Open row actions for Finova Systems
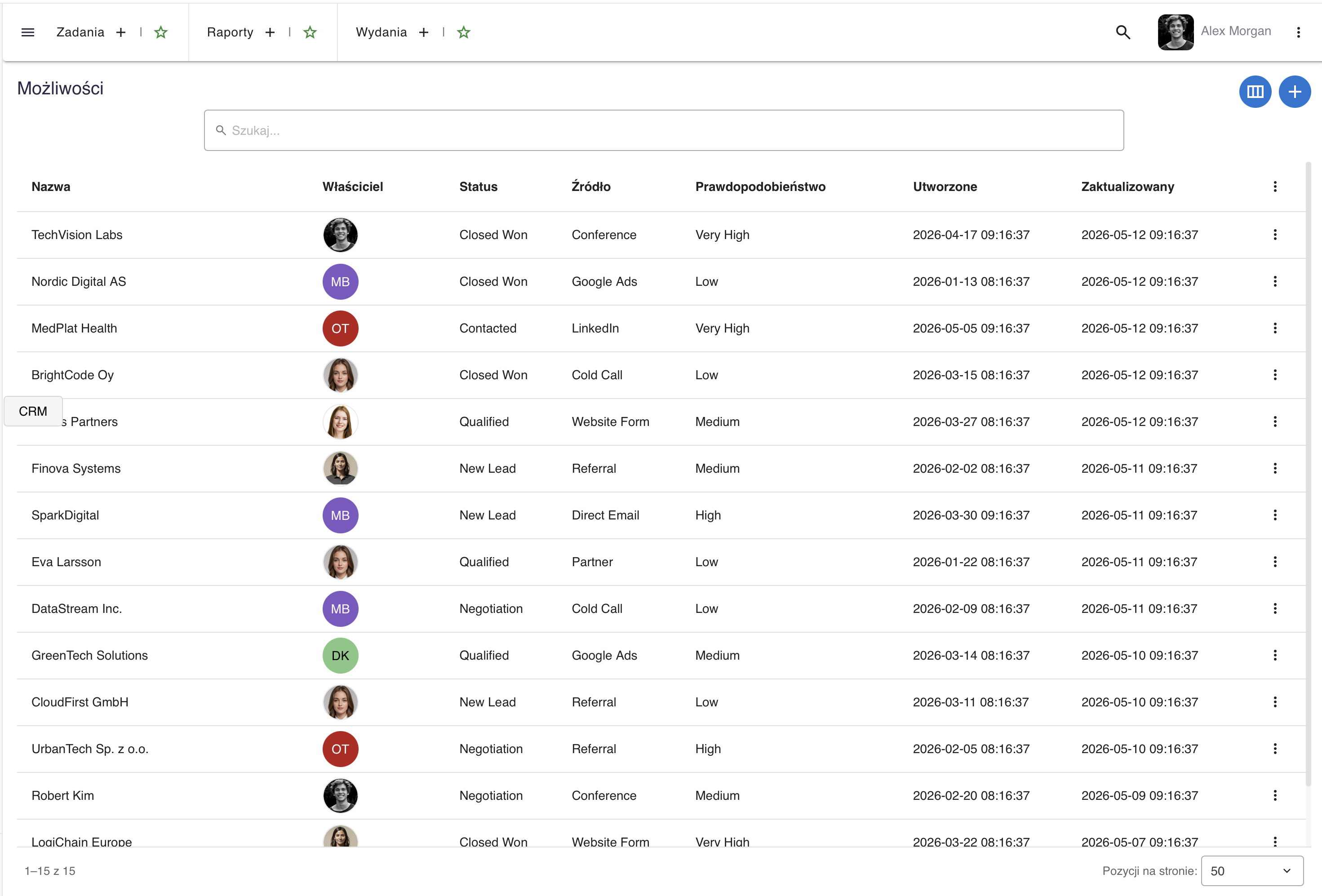The image size is (1322, 896). 1275,468
